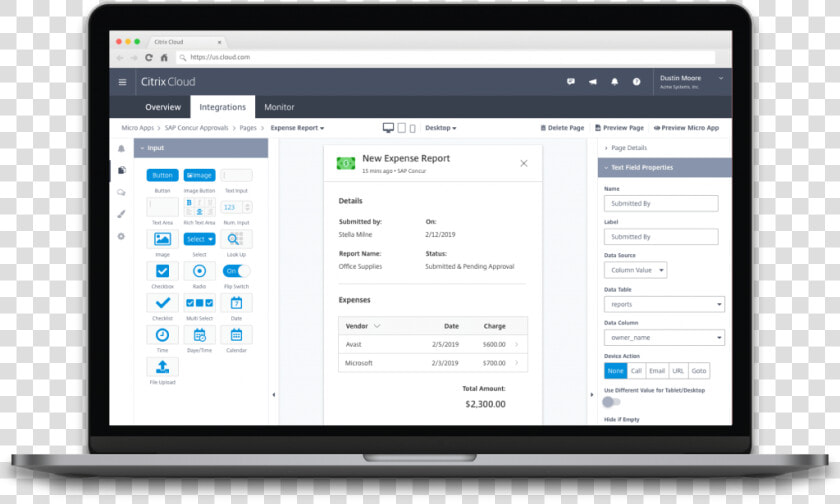Go to SAP Concur Approvals breadcrumb

(196, 128)
